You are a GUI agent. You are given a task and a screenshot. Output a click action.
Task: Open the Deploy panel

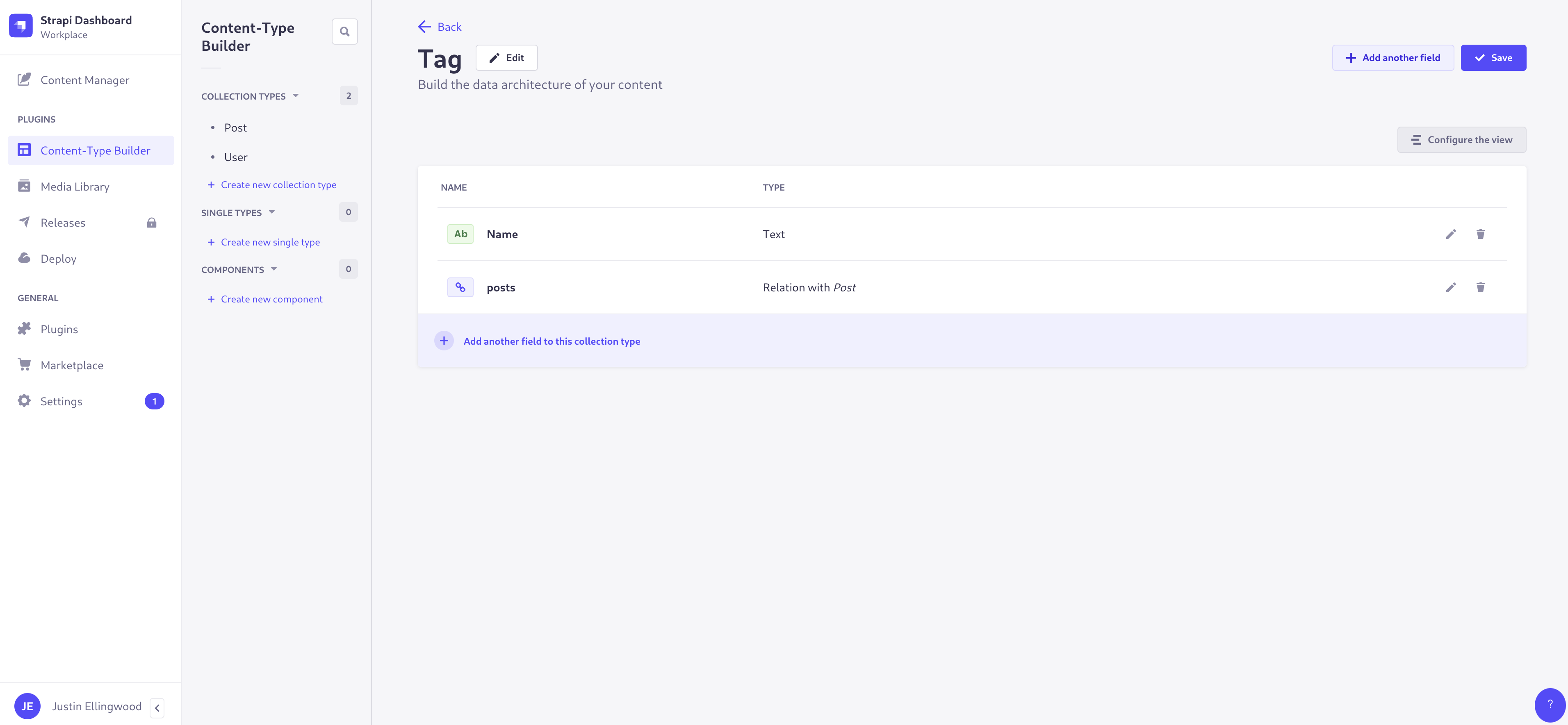59,258
